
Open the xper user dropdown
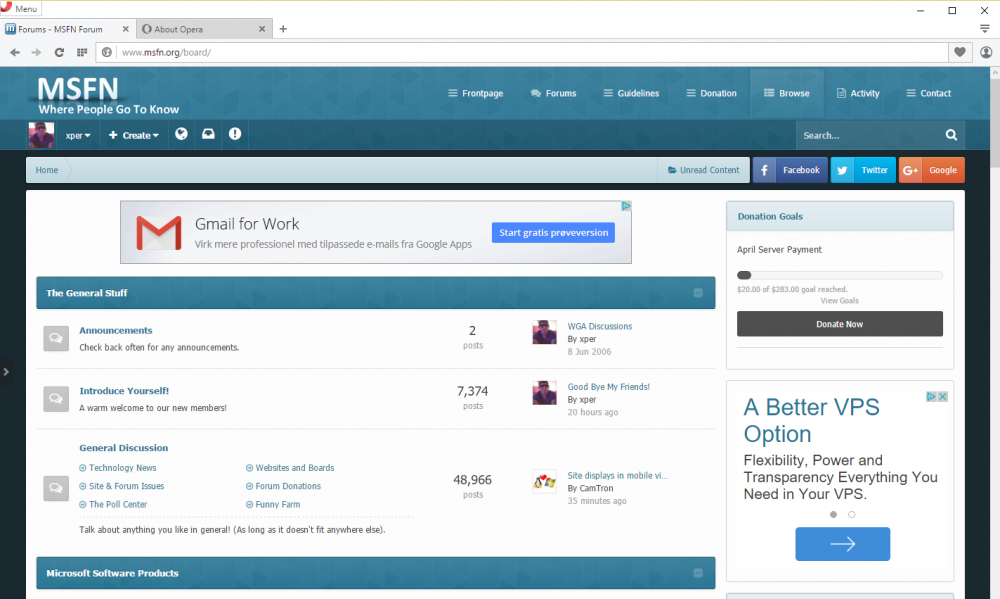pos(77,135)
